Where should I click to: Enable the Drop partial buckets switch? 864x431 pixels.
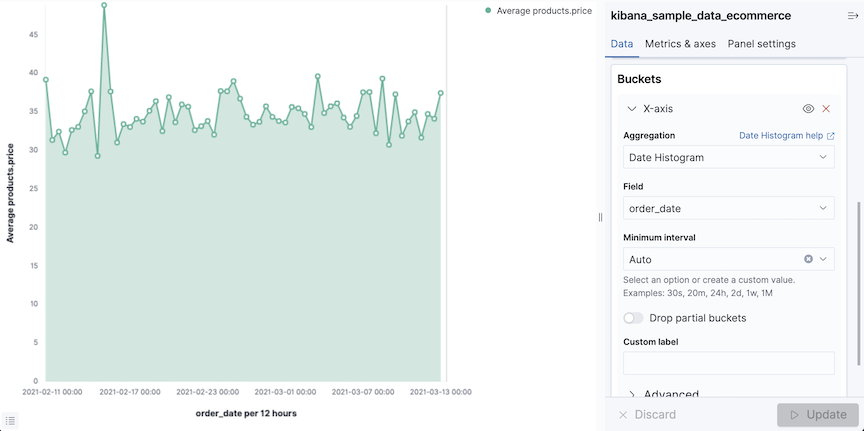[633, 318]
